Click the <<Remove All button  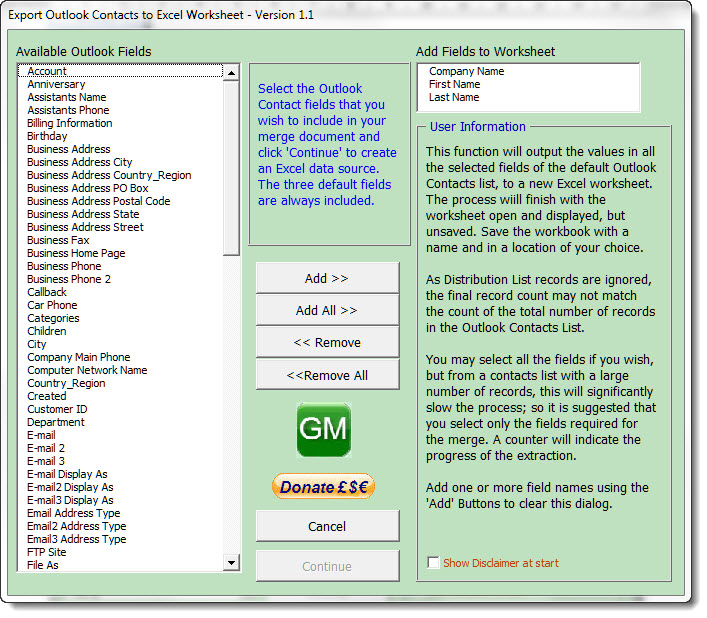click(x=327, y=375)
